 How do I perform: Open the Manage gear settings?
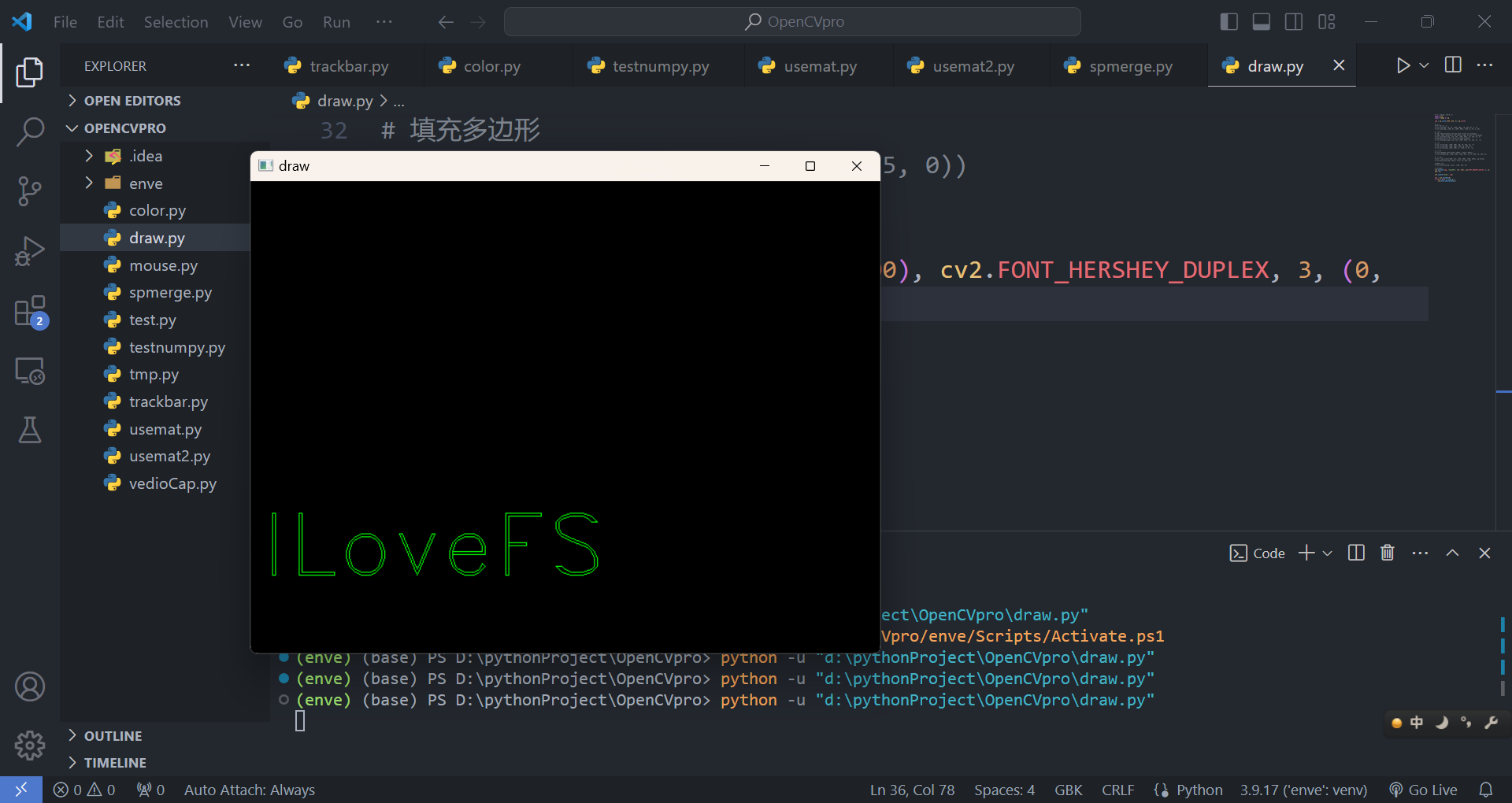tap(29, 745)
